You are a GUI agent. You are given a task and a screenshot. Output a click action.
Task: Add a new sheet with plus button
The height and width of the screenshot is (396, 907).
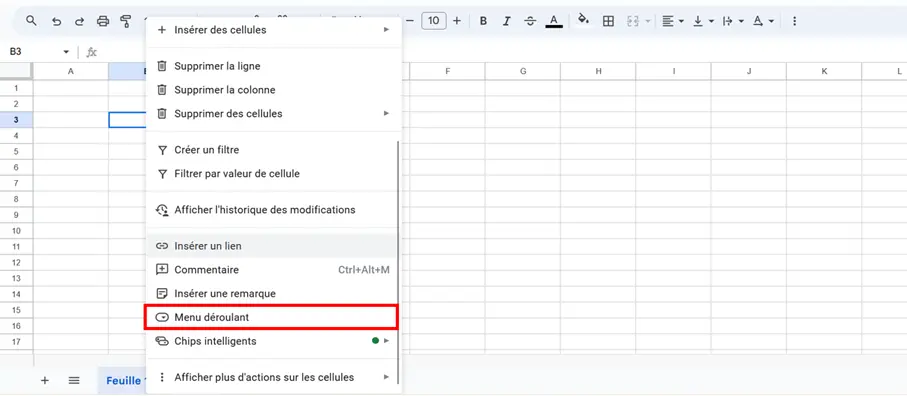(45, 380)
